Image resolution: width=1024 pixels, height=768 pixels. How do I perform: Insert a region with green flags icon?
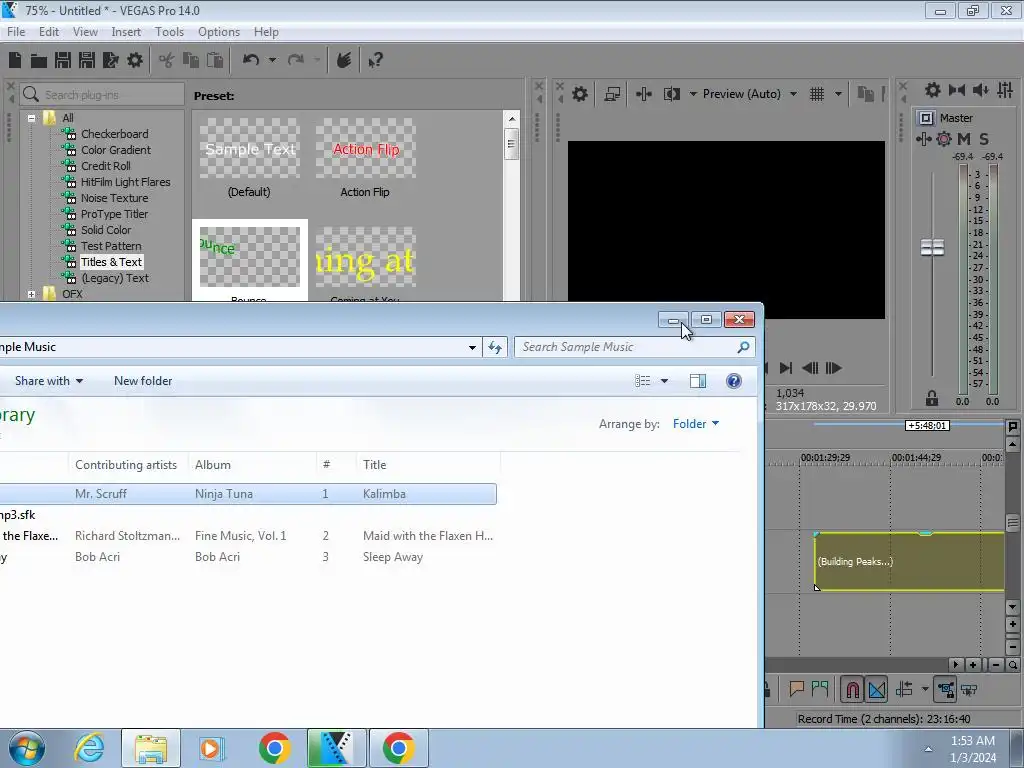point(820,689)
